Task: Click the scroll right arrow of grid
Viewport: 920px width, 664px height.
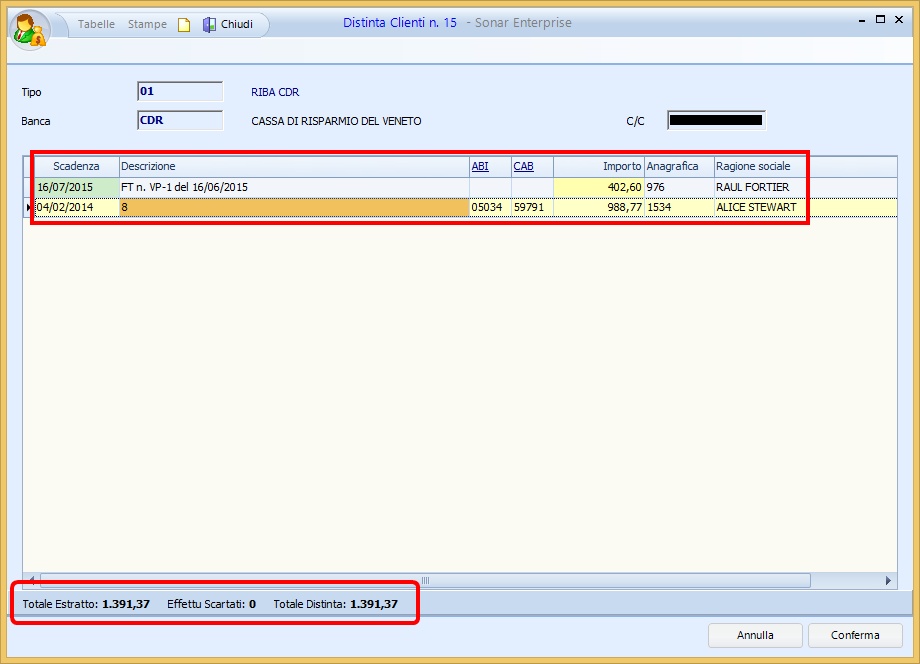Action: [888, 580]
